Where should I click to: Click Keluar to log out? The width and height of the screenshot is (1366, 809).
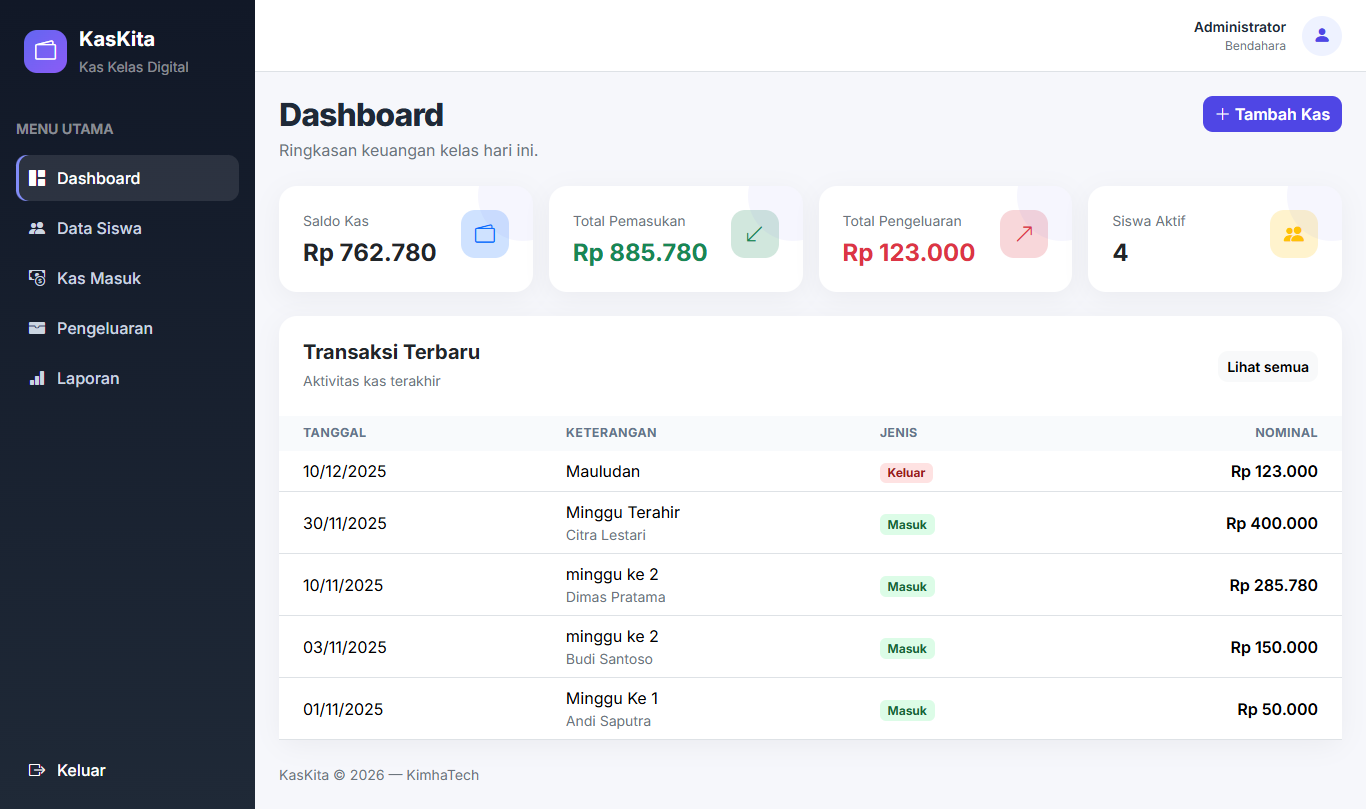128,770
